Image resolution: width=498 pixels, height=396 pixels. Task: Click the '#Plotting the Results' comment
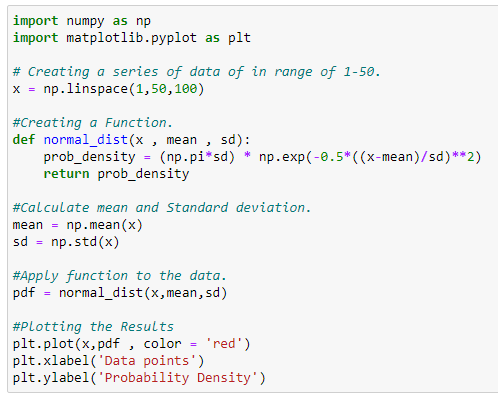[x=93, y=327]
